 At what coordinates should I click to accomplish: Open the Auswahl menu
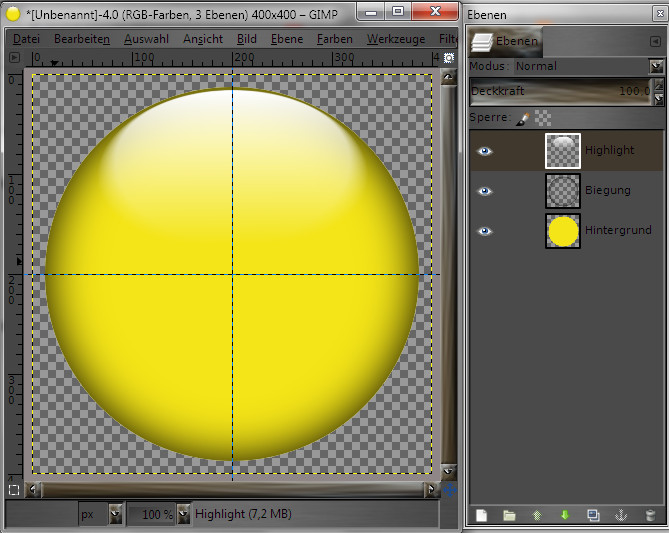[x=145, y=39]
